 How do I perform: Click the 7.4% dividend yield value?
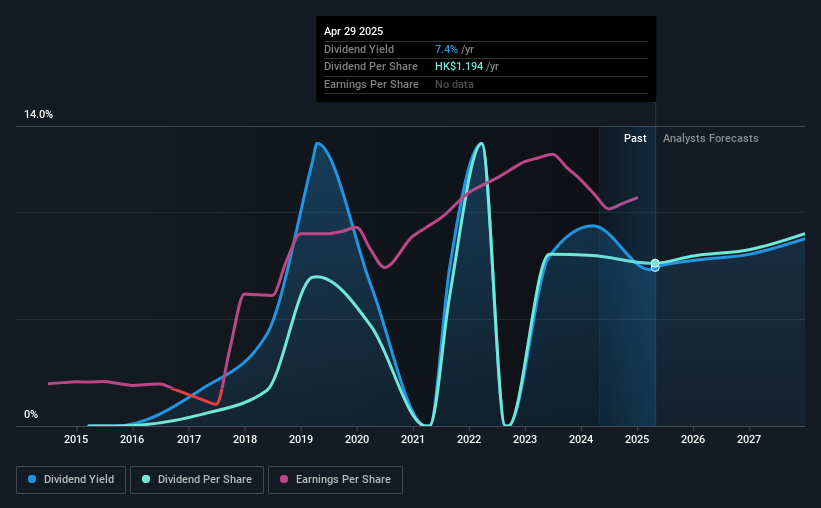pos(446,49)
